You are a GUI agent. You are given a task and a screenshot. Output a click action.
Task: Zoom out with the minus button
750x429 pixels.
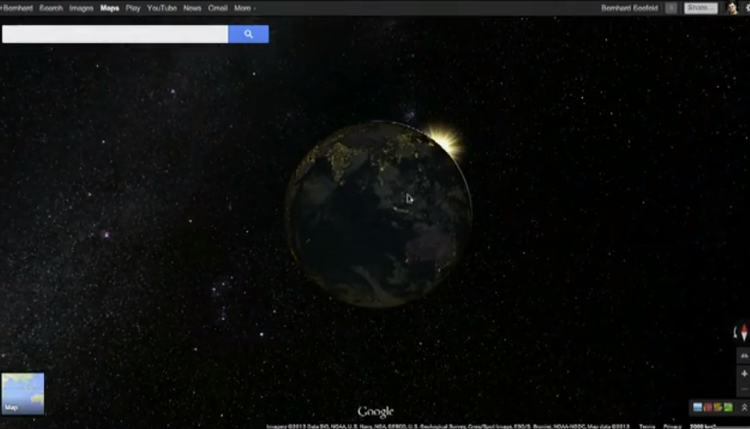(744, 389)
